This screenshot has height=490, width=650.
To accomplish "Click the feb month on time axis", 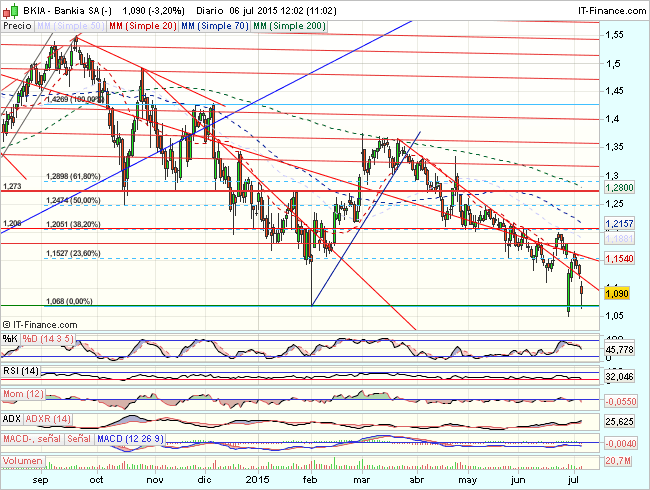I will click(310, 480).
